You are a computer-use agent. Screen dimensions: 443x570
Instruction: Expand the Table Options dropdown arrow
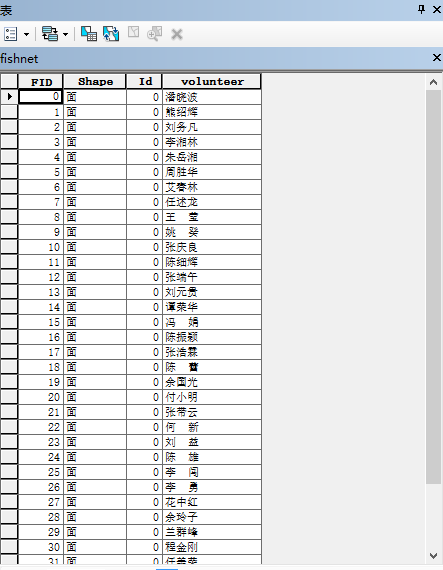27,35
